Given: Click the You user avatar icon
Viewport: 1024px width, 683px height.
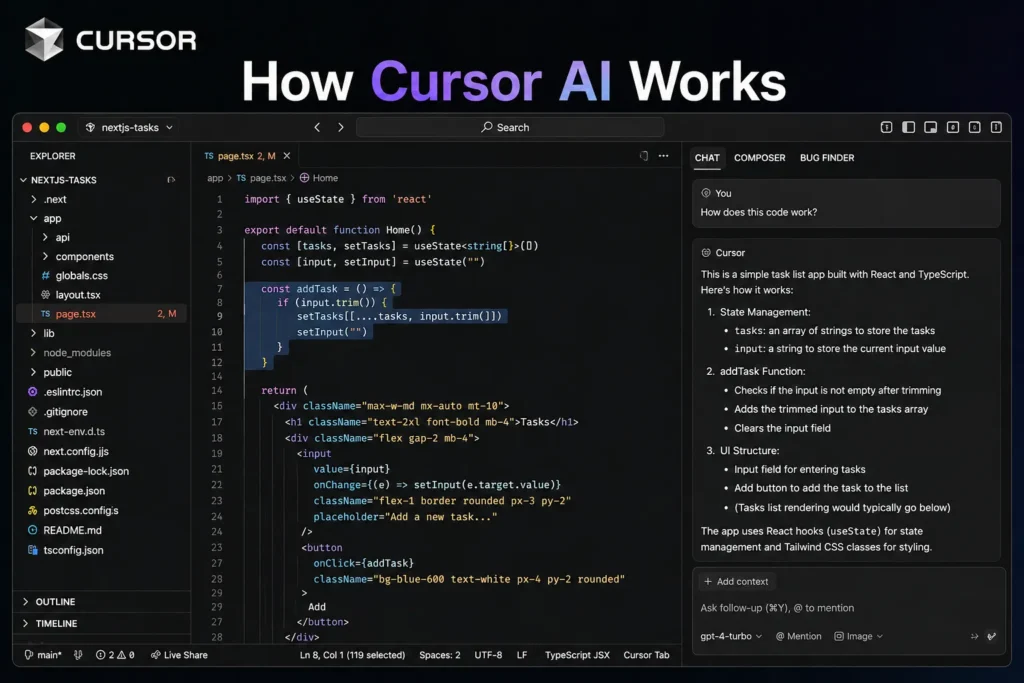Looking at the screenshot, I should coord(705,193).
